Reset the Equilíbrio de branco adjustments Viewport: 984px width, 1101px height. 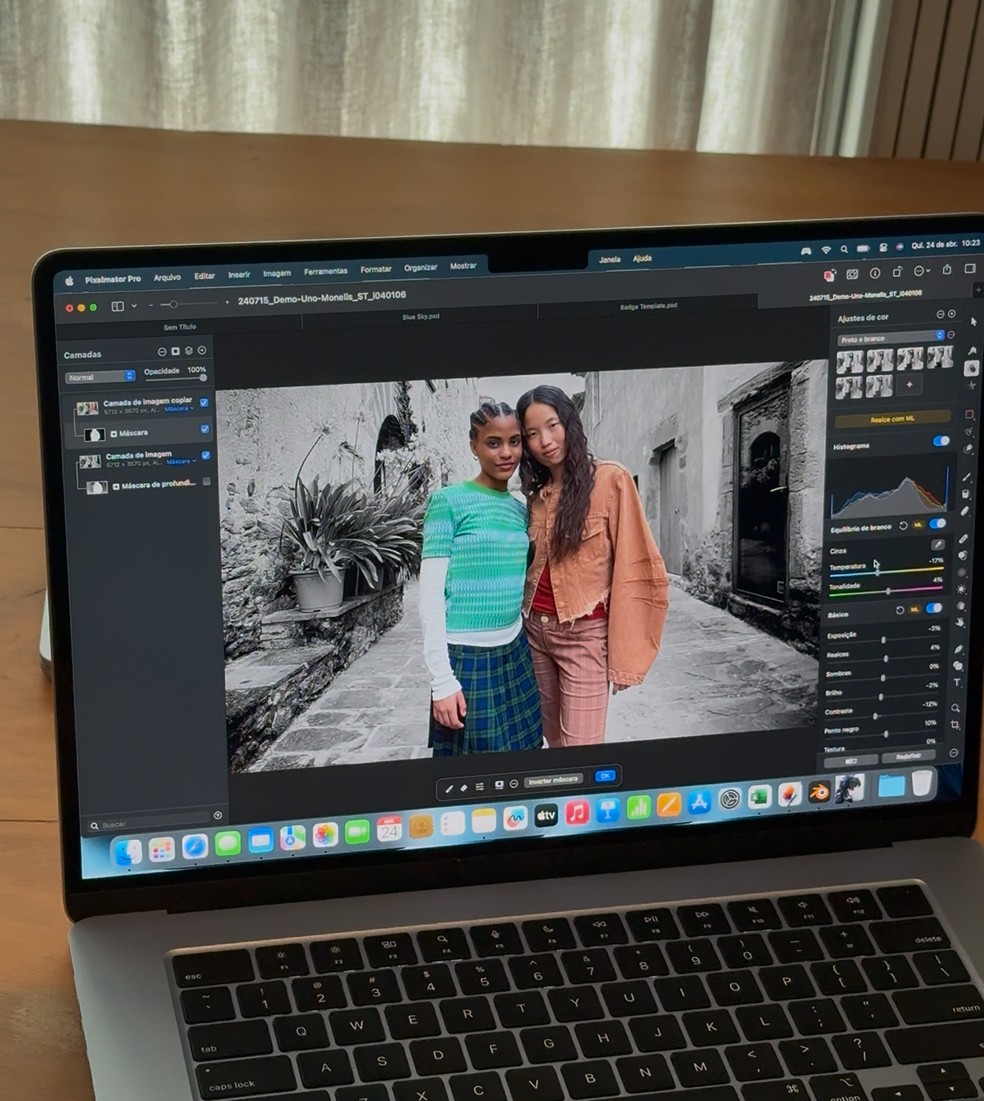coord(904,525)
